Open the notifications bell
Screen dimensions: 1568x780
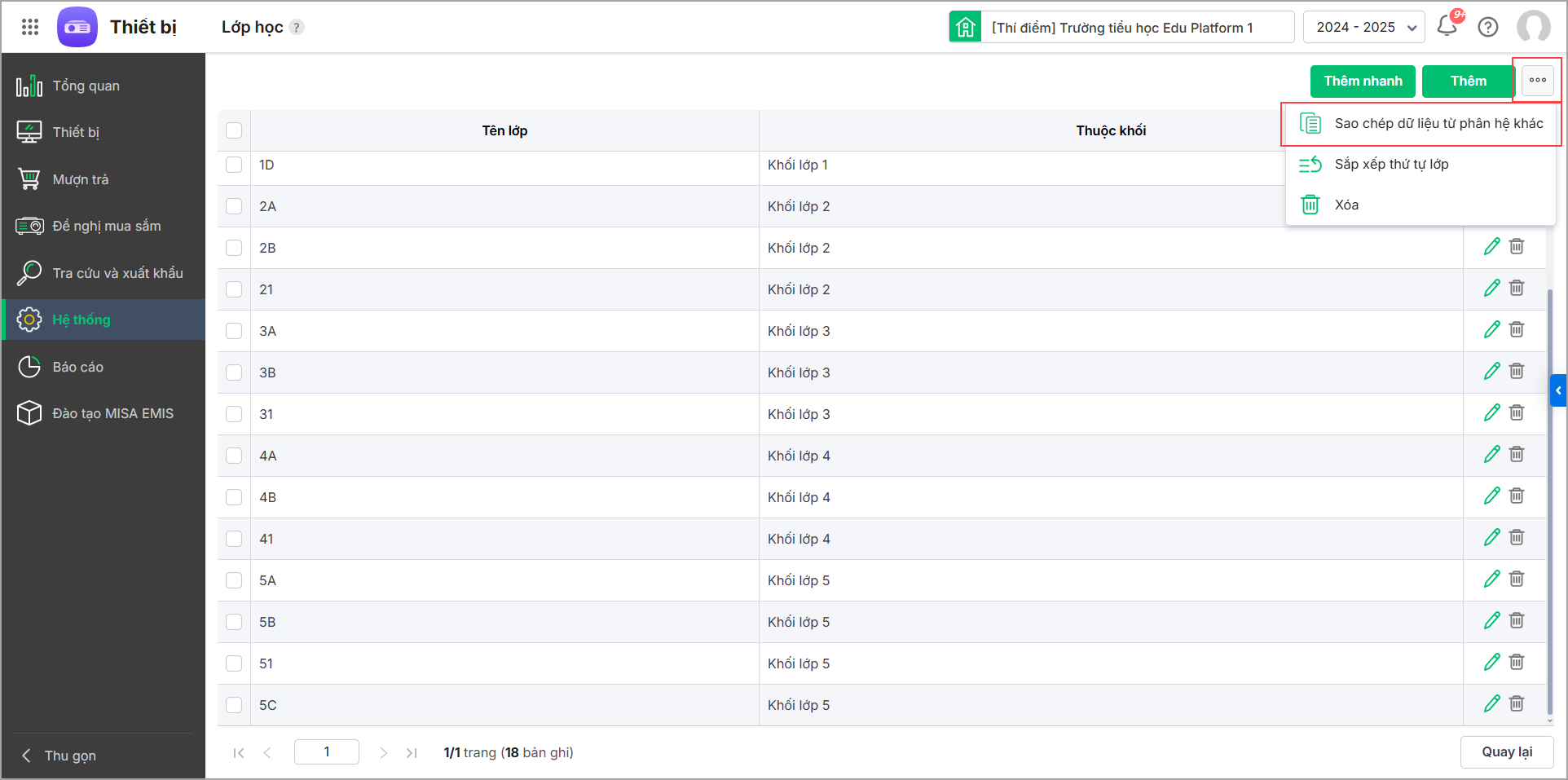coord(1447,26)
